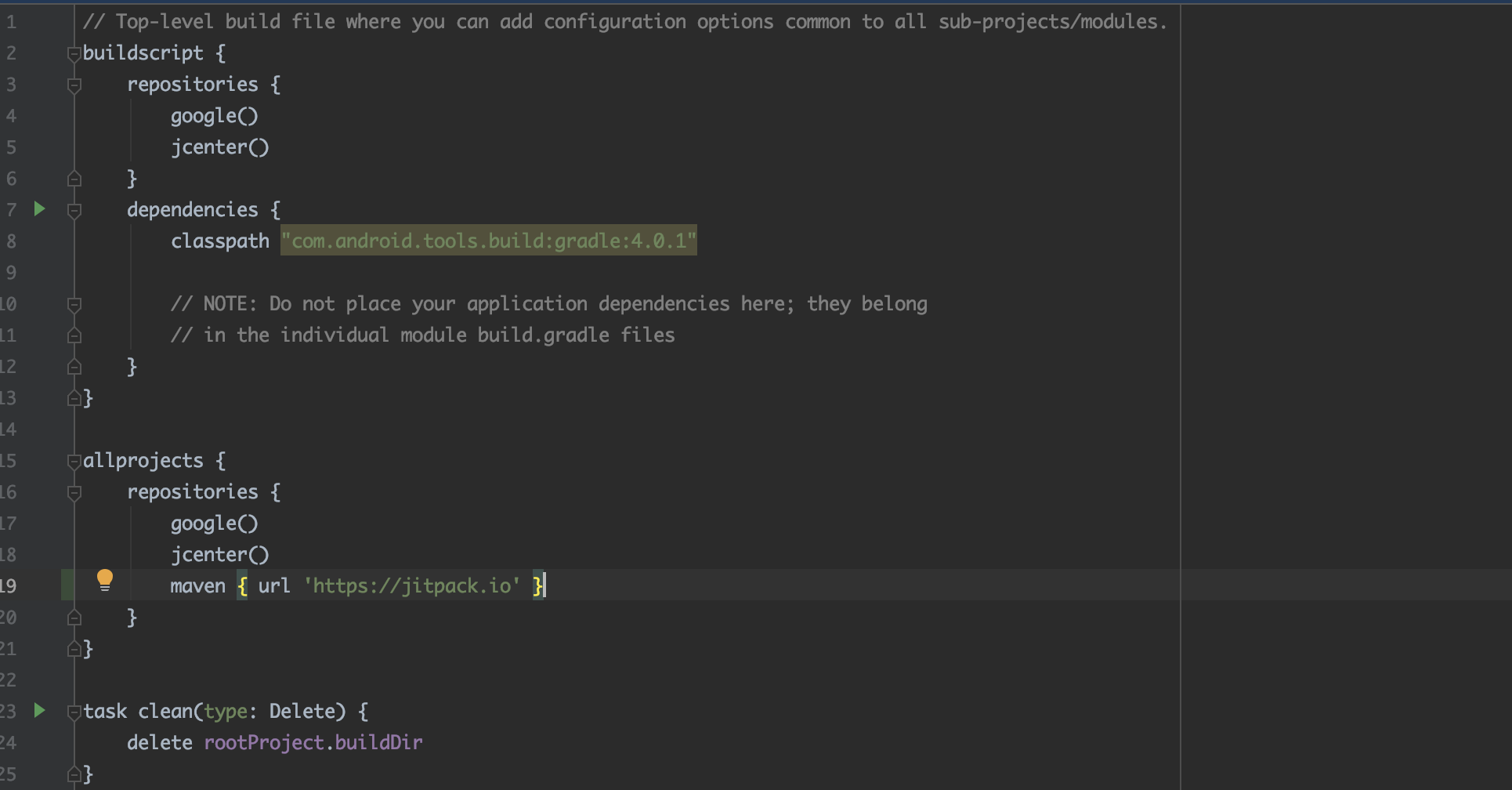Collapse the task clean block fold marker

point(74,712)
